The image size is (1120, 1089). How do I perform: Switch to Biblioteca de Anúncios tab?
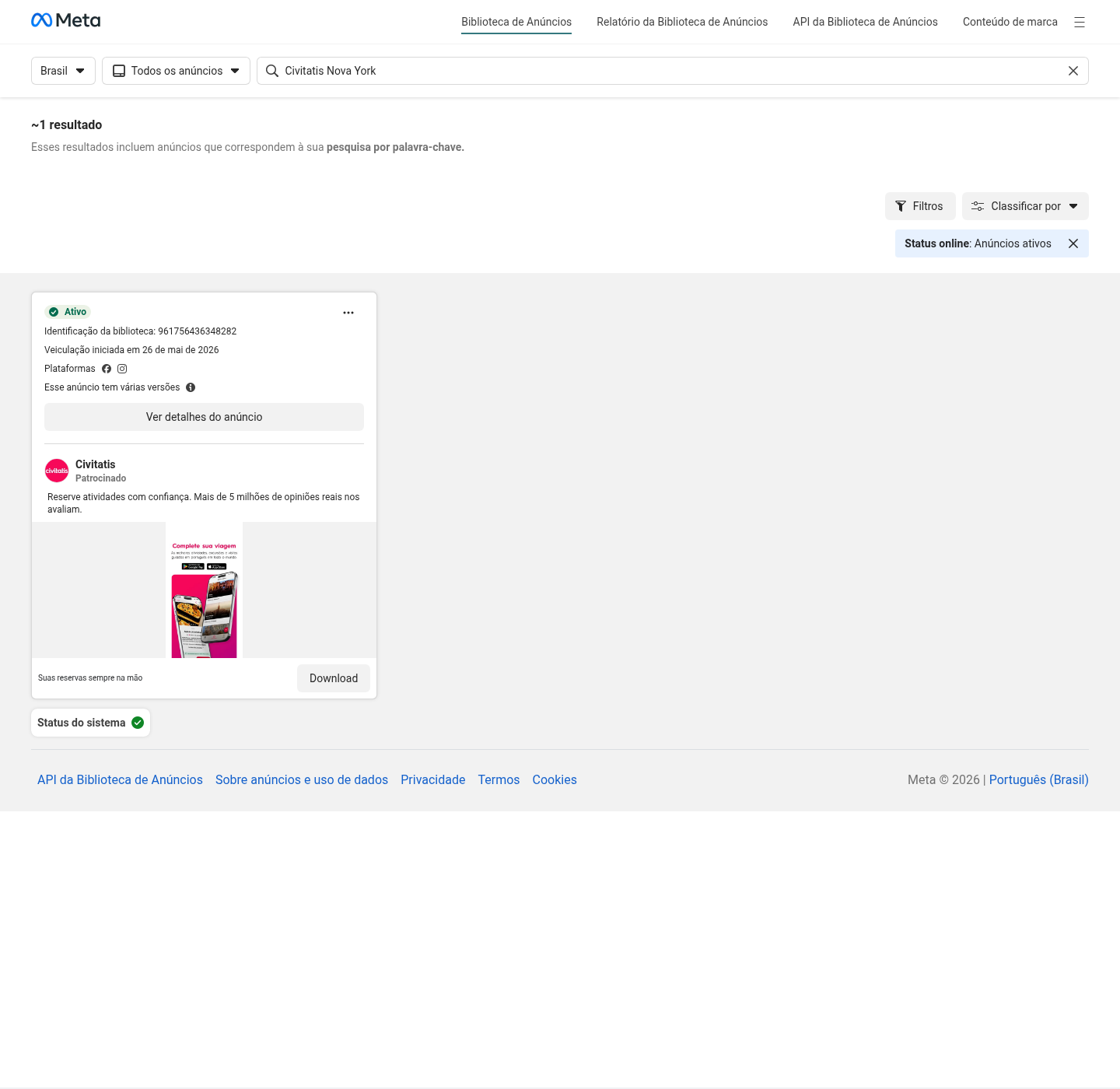(x=516, y=22)
